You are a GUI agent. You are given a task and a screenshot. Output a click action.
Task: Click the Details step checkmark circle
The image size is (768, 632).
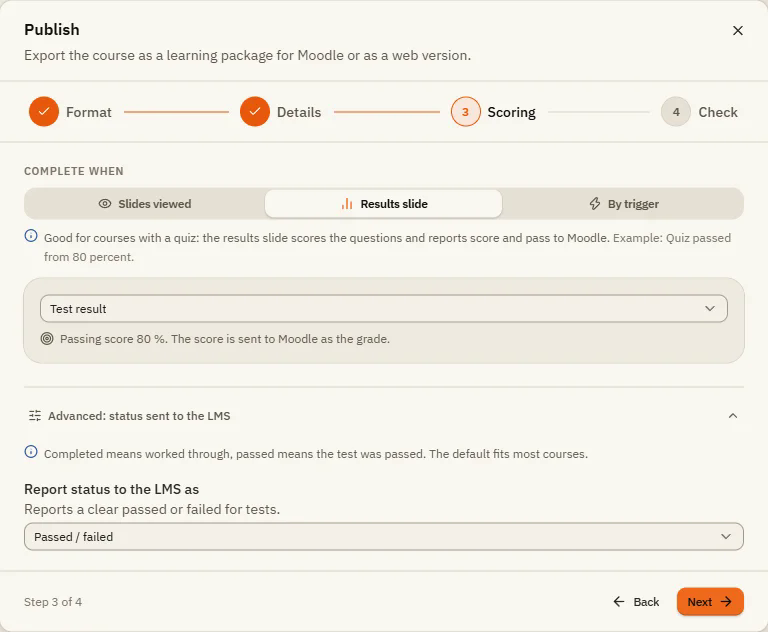[x=255, y=112]
